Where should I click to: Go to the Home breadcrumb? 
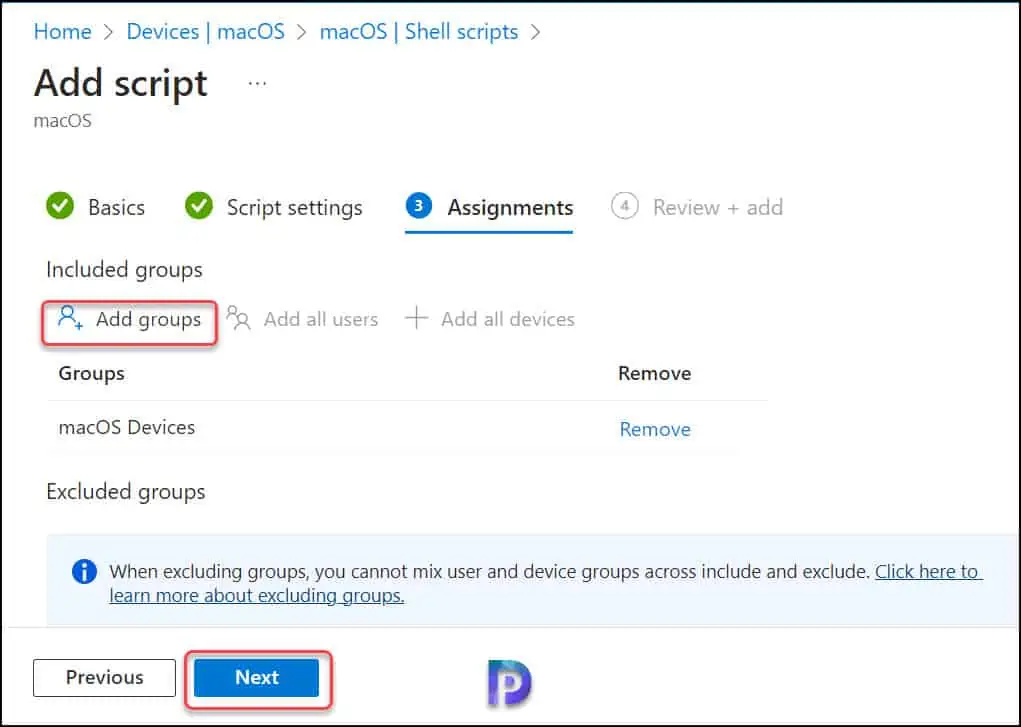(63, 31)
